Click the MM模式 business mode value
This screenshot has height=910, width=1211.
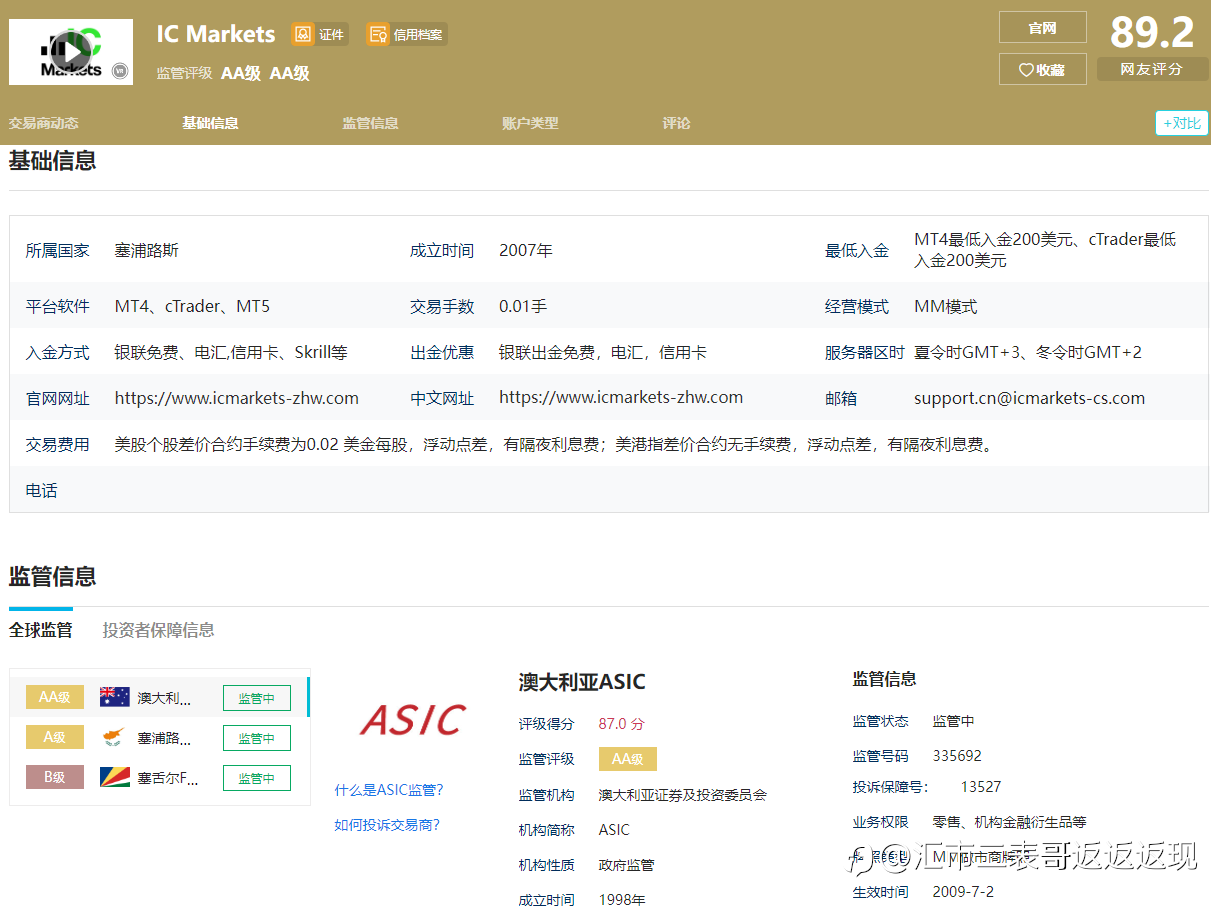(x=946, y=306)
